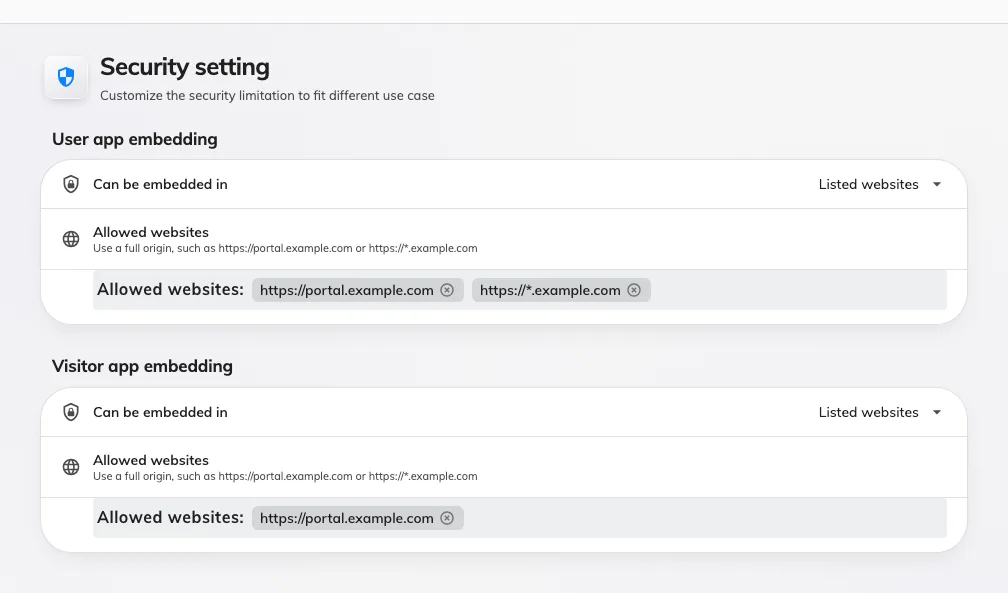This screenshot has height=593, width=1008.
Task: Click Allowed websites title under Visitor app embedding
Action: (x=150, y=461)
